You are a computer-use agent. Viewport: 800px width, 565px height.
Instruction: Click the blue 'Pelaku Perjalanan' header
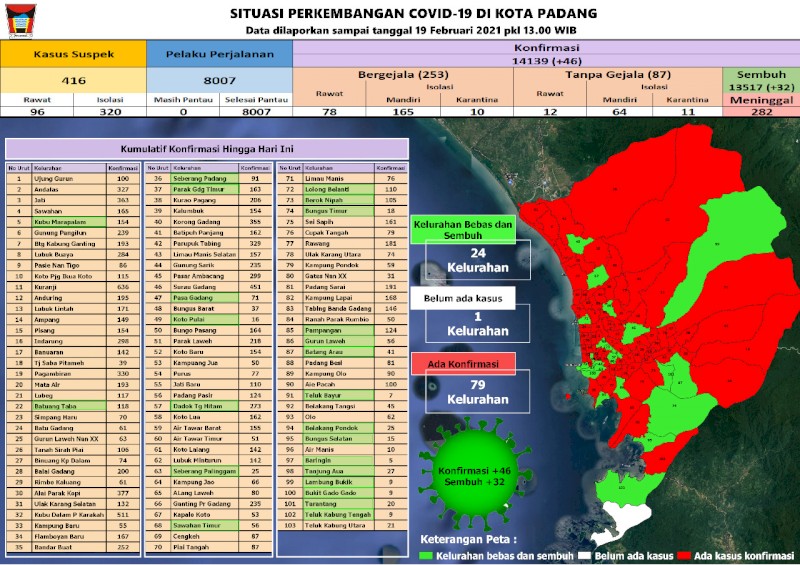[x=219, y=54]
